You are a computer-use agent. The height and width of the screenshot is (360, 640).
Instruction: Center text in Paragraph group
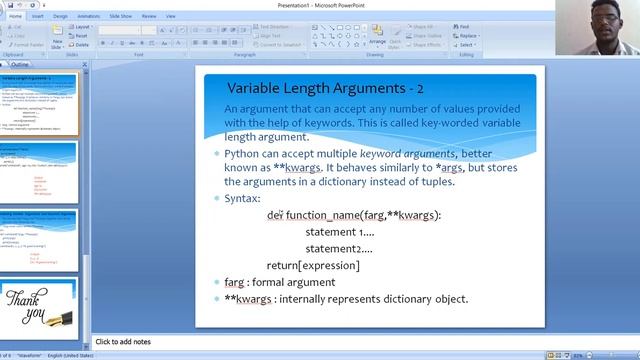point(205,43)
